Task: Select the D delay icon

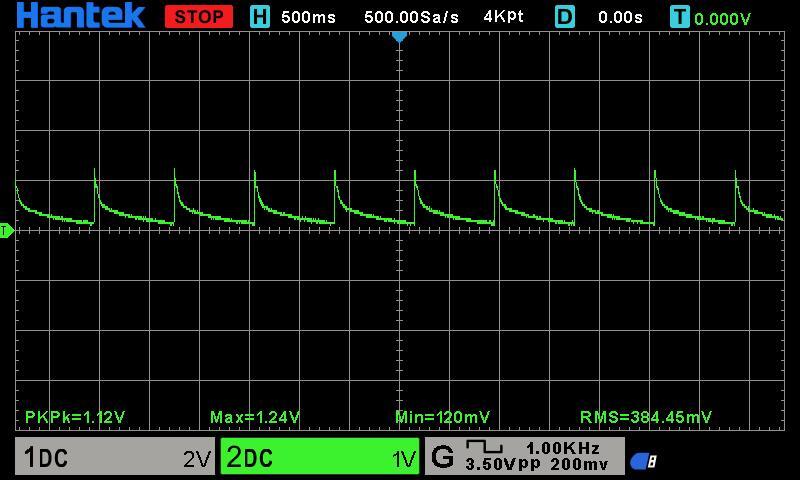Action: tap(565, 17)
